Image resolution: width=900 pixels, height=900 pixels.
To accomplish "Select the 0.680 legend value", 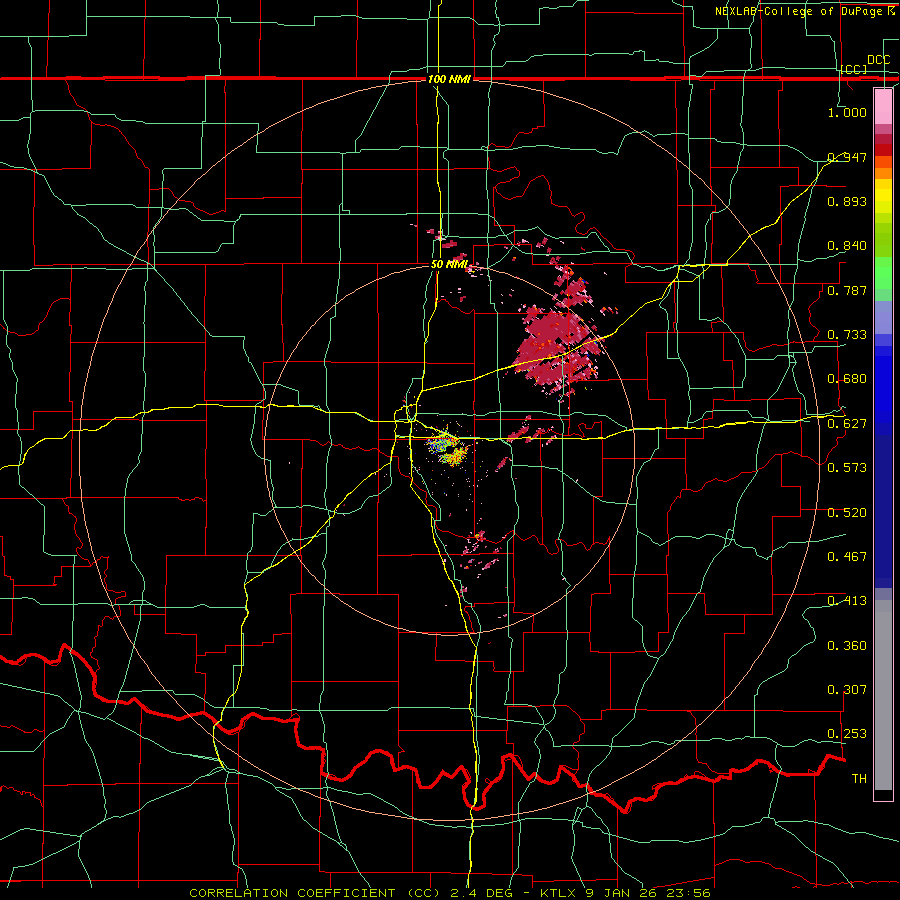I will click(847, 379).
